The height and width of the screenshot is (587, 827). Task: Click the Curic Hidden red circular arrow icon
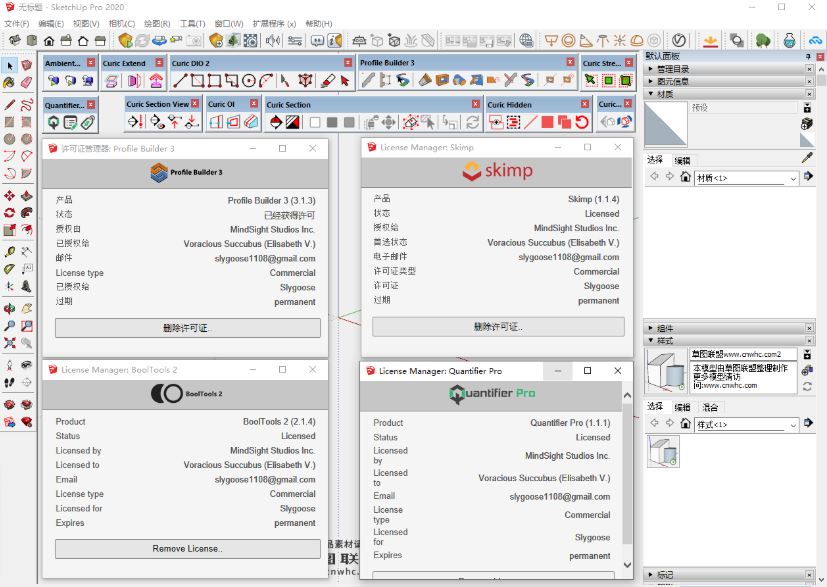(582, 122)
